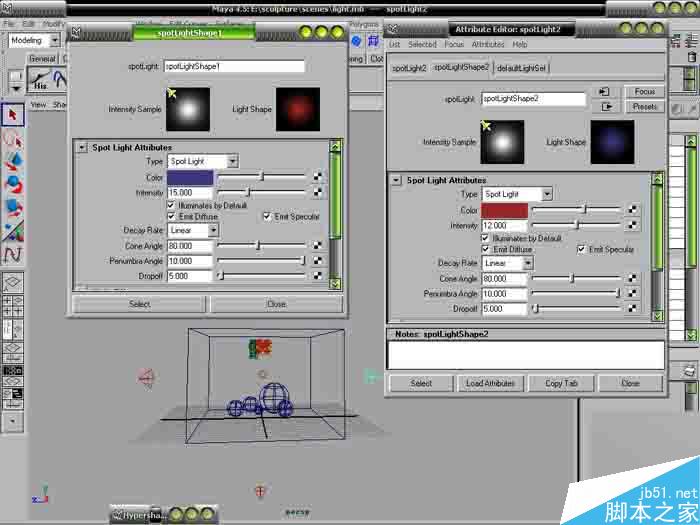This screenshot has width=700, height=525.
Task: Click map button next to spotLightShape1 Penumbra Angle
Action: (x=317, y=261)
